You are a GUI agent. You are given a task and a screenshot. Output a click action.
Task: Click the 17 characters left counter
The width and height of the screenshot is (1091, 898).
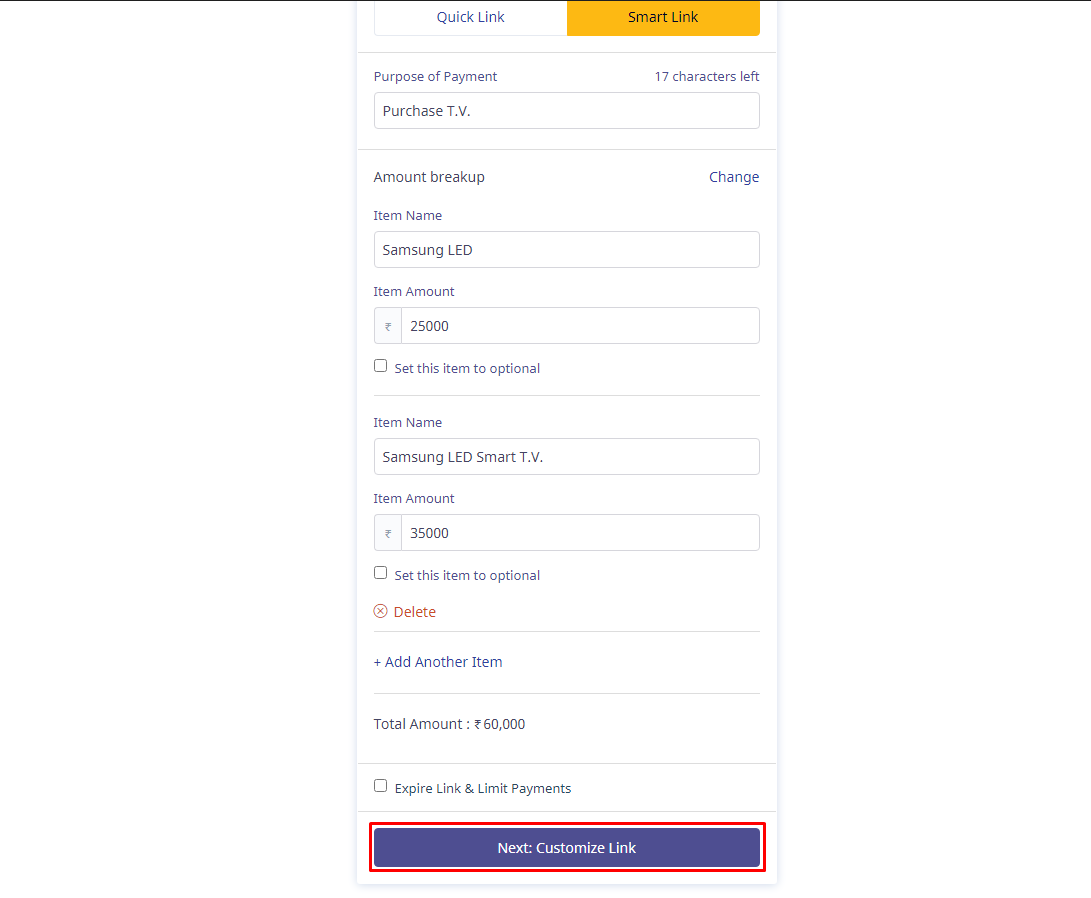(706, 77)
